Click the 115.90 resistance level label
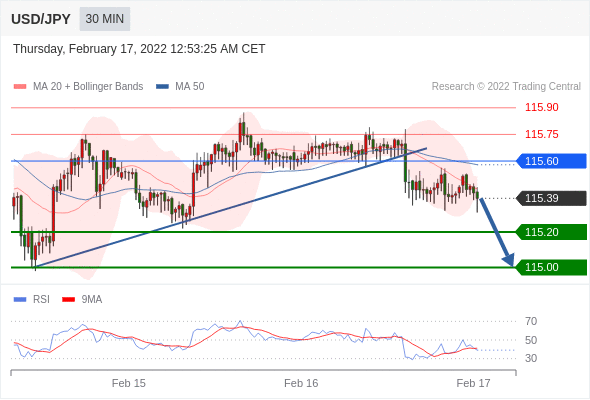Screen dimensions: 590x400 pyautogui.click(x=541, y=107)
